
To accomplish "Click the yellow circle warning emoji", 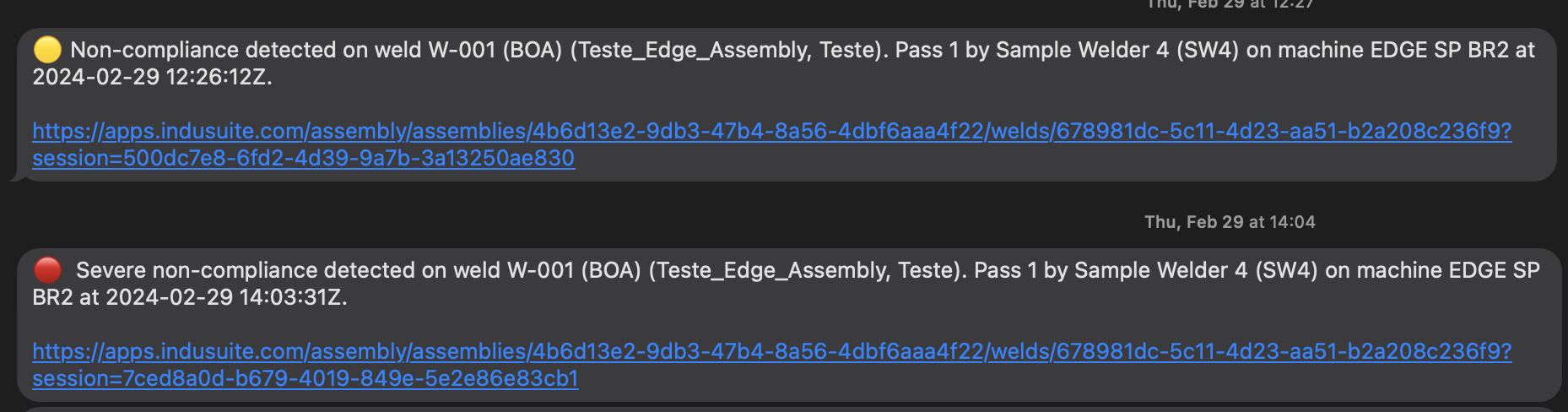I will [47, 51].
